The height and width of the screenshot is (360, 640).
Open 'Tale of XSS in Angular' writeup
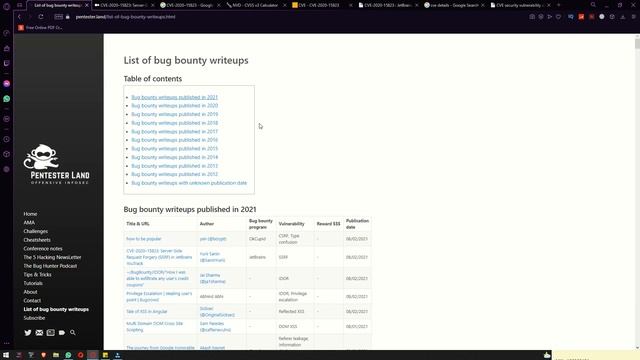[x=147, y=311]
